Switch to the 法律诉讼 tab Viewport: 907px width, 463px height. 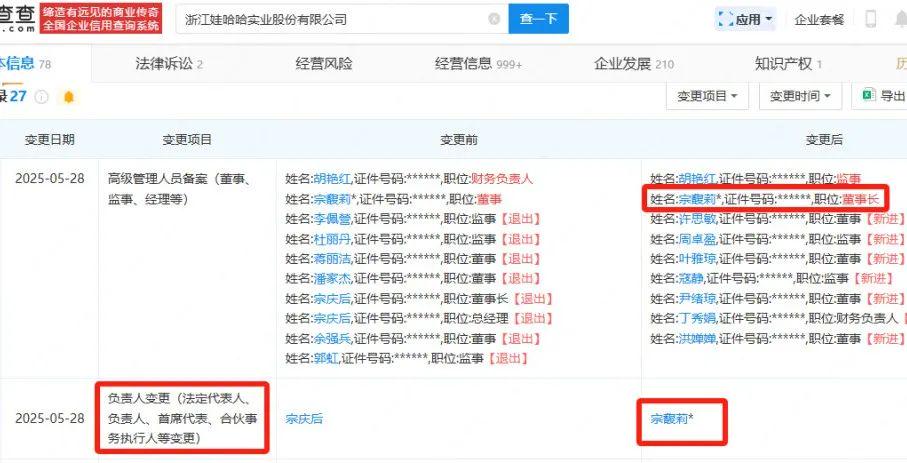pos(169,64)
